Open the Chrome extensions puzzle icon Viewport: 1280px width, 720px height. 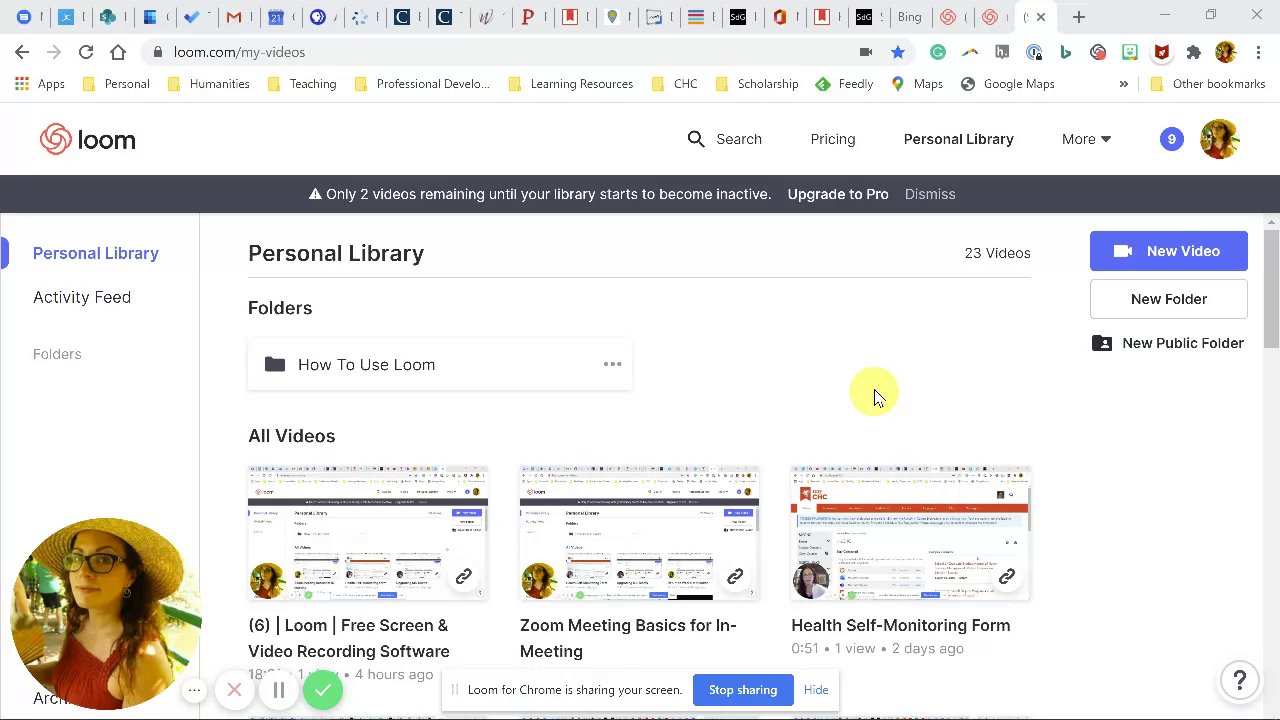pyautogui.click(x=1193, y=52)
